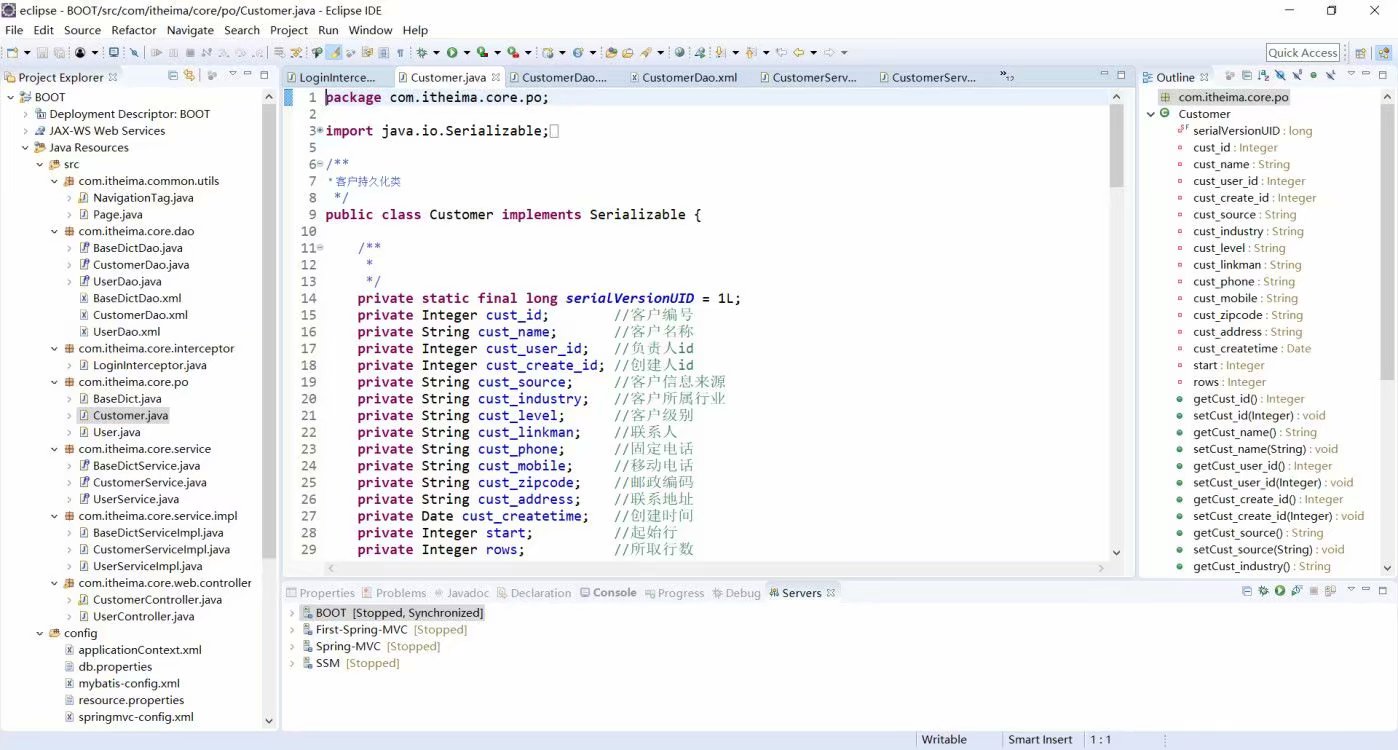Open the Navigate menu
Screen dimensions: 1398x750
pos(190,30)
